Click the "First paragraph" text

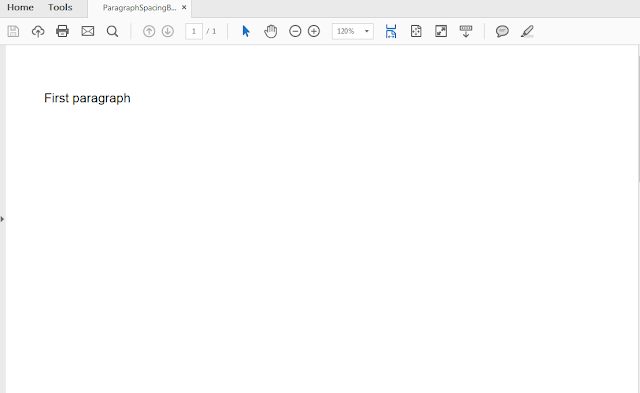tap(87, 99)
